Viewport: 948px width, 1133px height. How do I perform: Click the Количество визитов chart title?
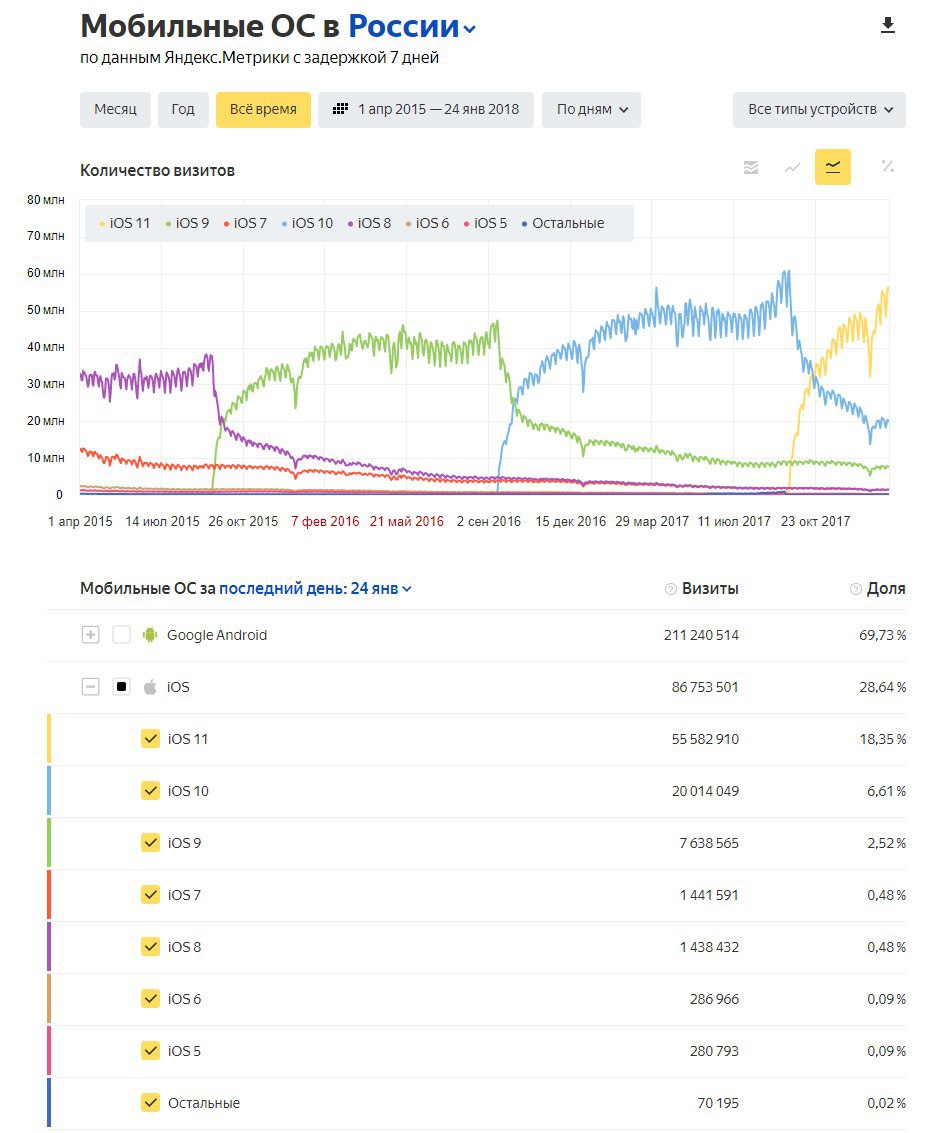pyautogui.click(x=158, y=171)
